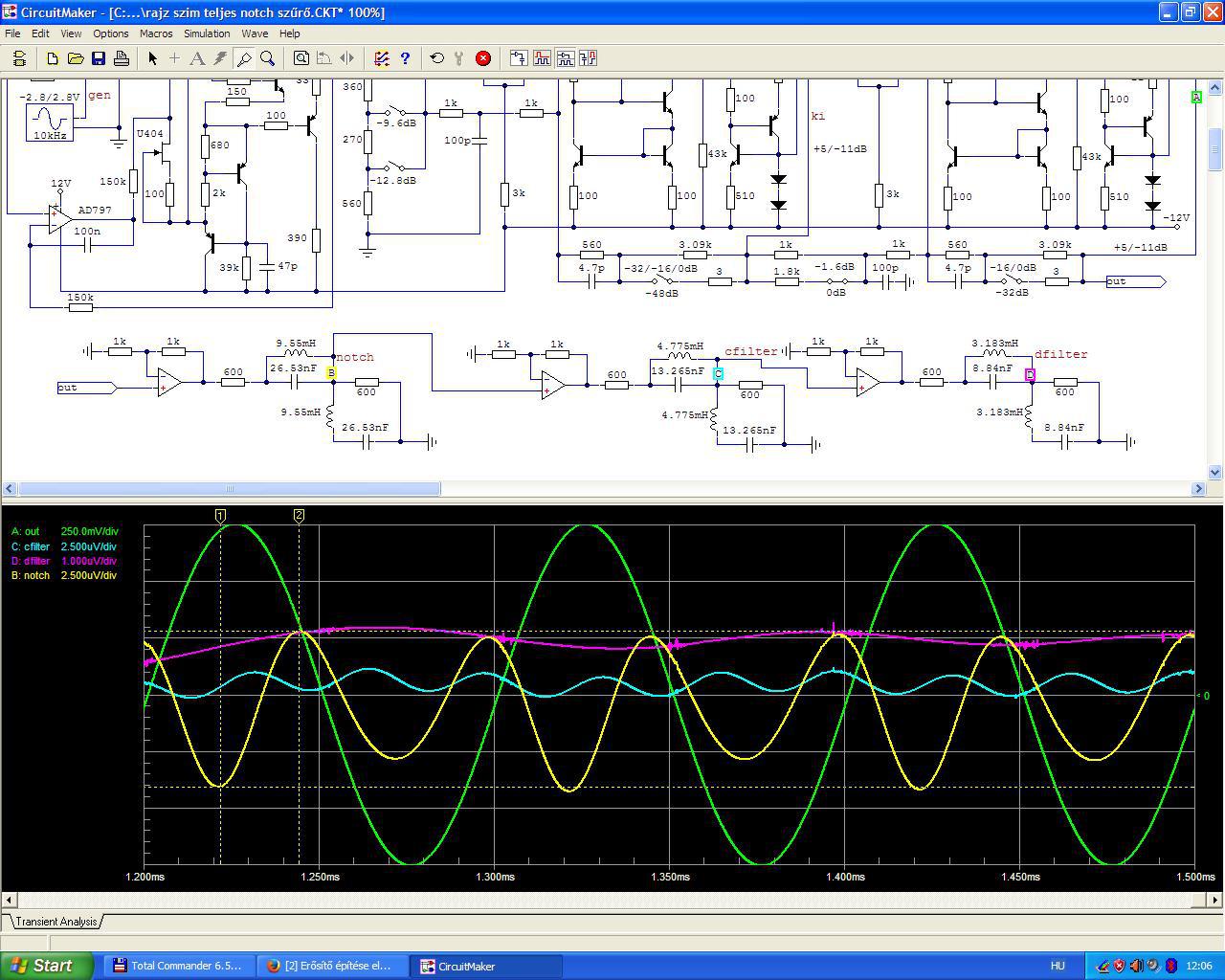Viewport: 1225px width, 980px height.
Task: Click the schematic horizontal scrollbar thumb
Action: (x=230, y=489)
